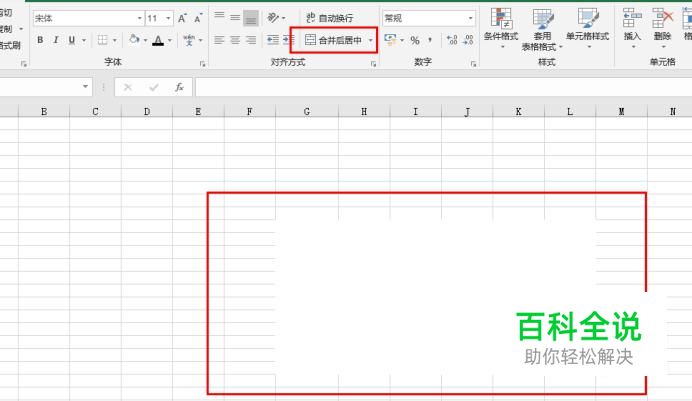Select column G header
The height and width of the screenshot is (401, 692).
click(x=307, y=112)
